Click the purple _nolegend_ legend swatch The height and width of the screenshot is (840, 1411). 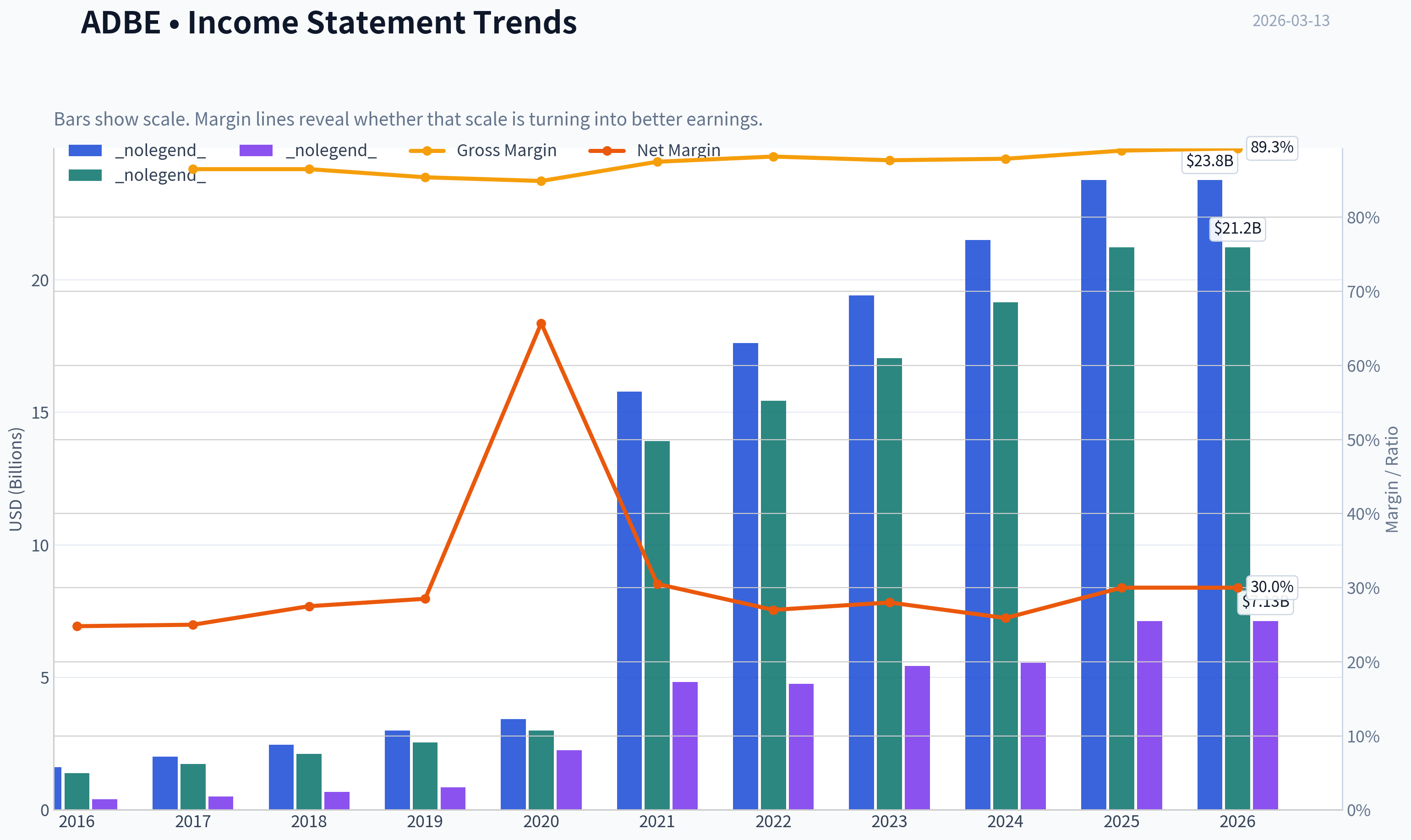coord(256,151)
